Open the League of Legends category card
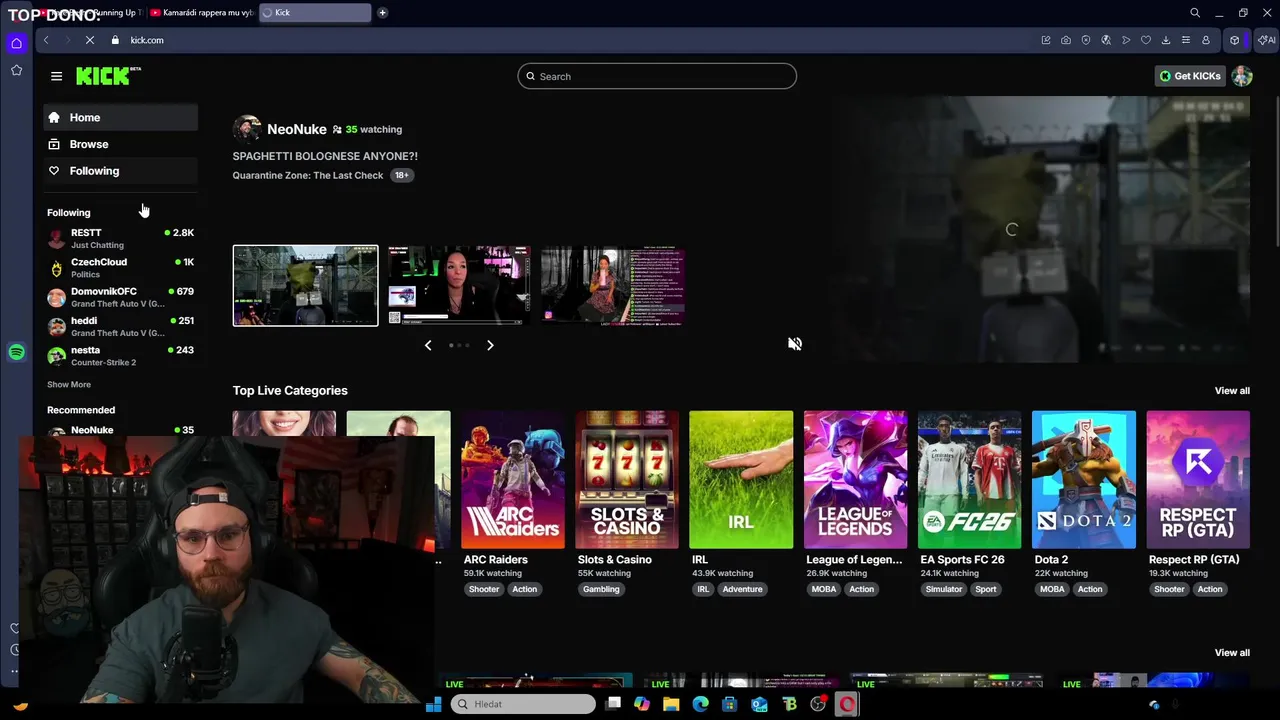Image resolution: width=1280 pixels, height=720 pixels. (855, 480)
